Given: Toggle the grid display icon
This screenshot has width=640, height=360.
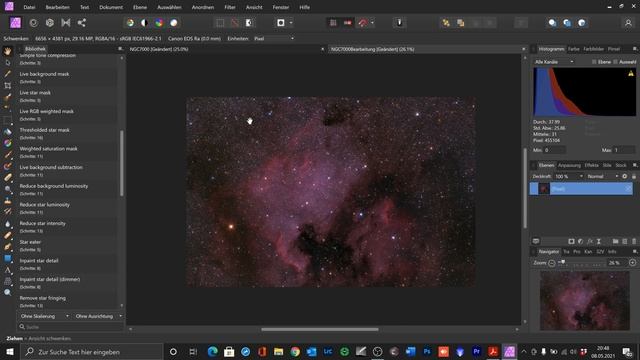Looking at the screenshot, I should [333, 23].
